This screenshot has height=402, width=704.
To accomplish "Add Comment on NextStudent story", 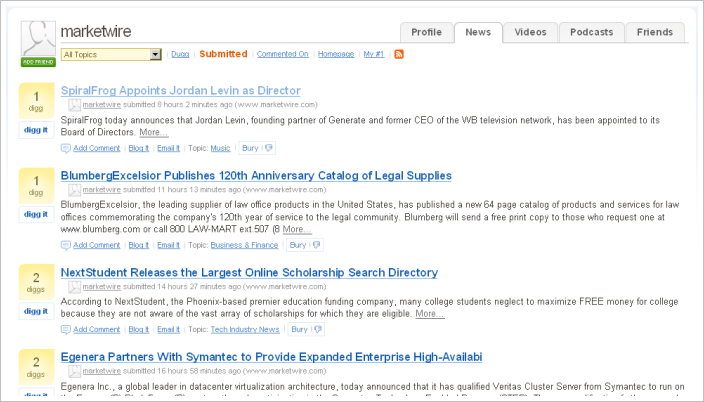I will (x=97, y=330).
